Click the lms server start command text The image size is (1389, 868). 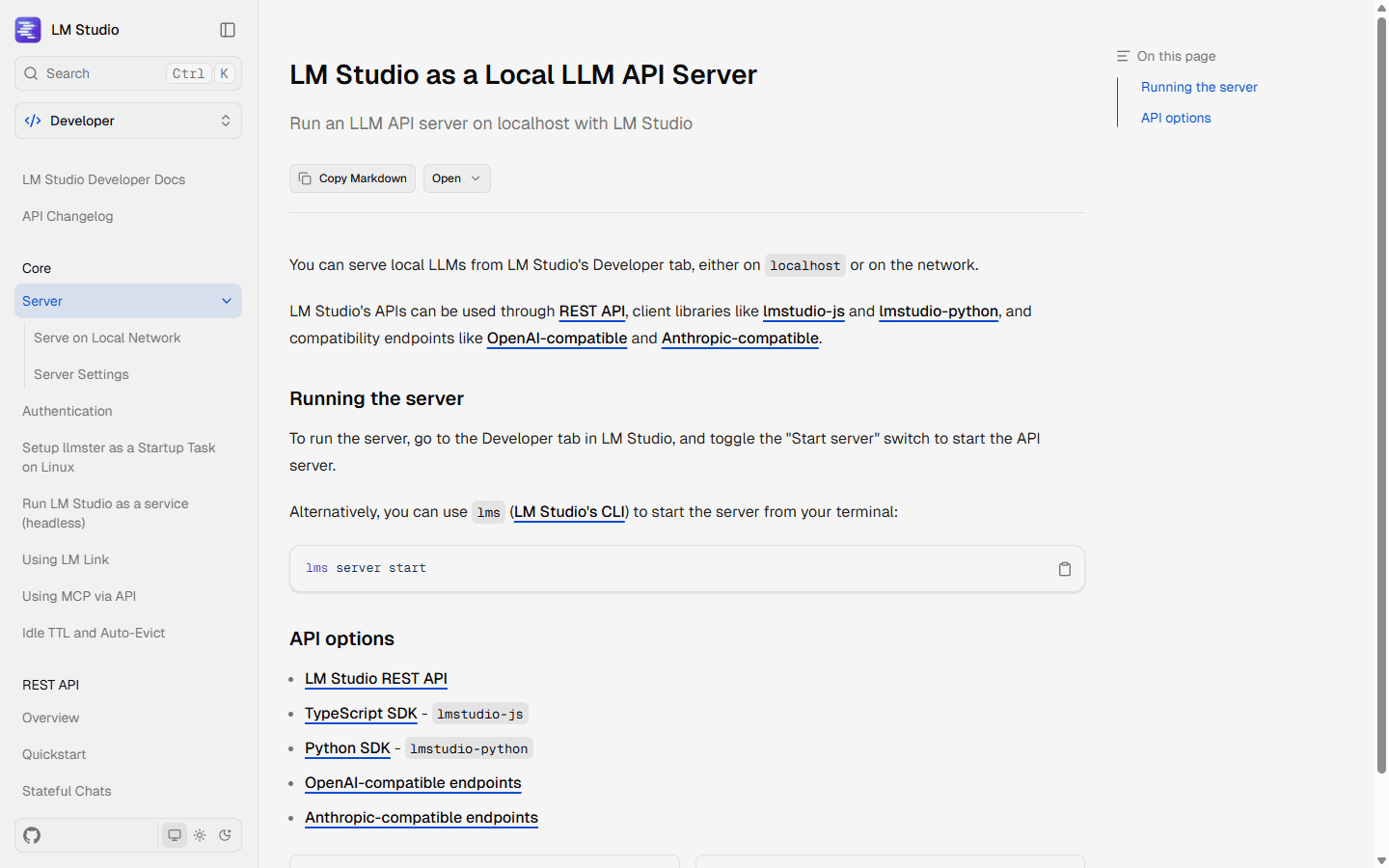366,568
